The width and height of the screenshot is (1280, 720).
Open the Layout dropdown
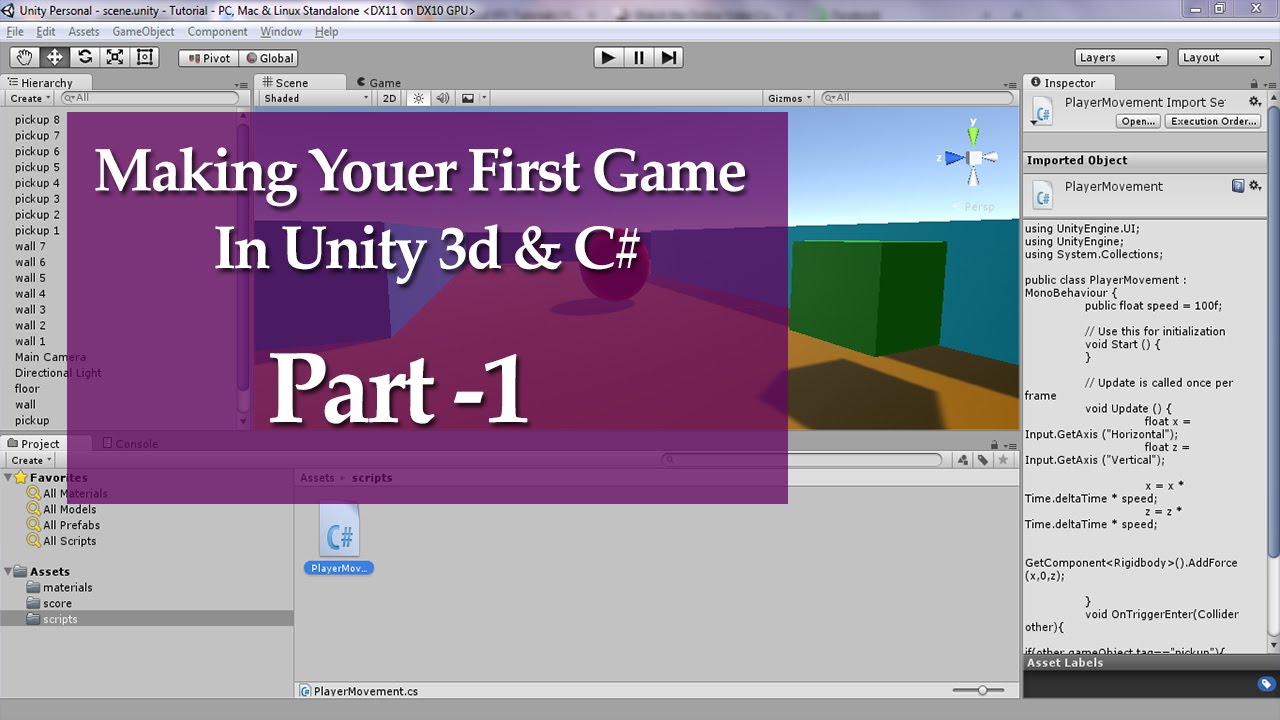[x=1224, y=57]
